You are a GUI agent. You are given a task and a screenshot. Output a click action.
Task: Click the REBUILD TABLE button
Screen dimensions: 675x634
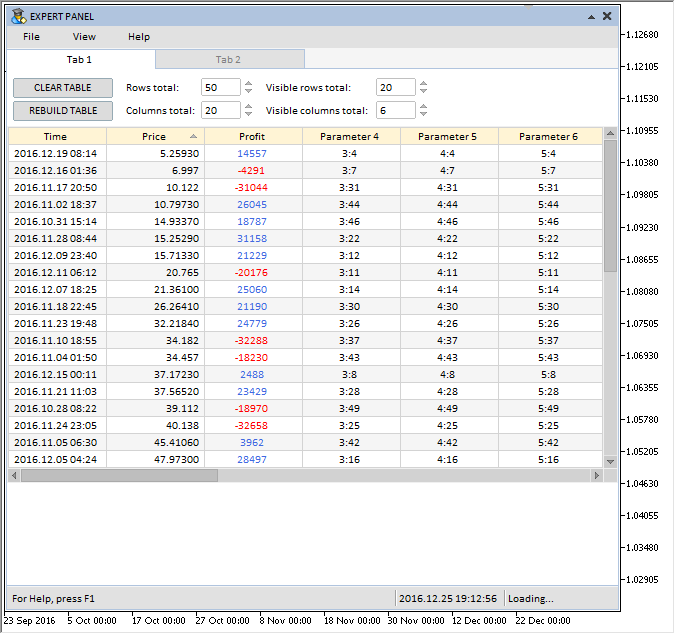pyautogui.click(x=63, y=111)
